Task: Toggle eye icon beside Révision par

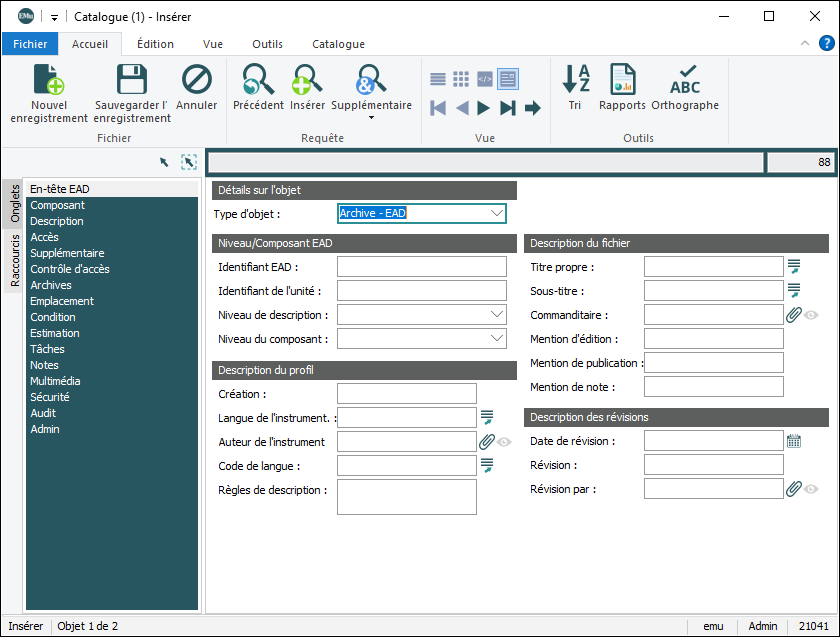Action: pos(812,489)
